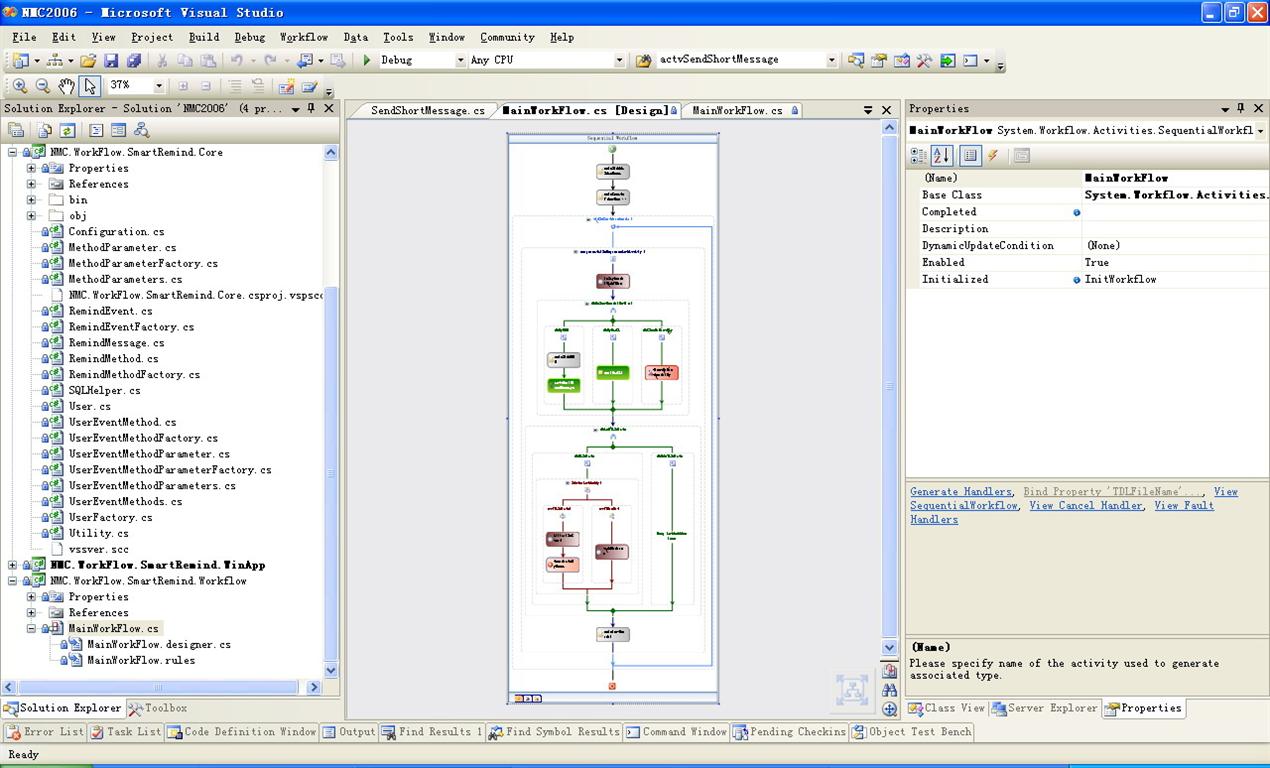Open the MainWorkFlow object selector dropdown

coord(1259,131)
